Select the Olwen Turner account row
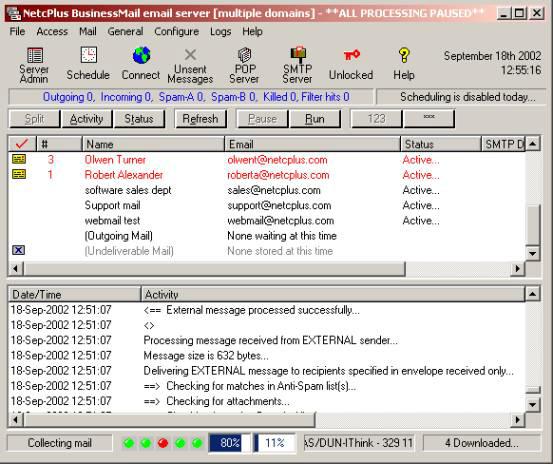This screenshot has width=553, height=464. coord(267,160)
